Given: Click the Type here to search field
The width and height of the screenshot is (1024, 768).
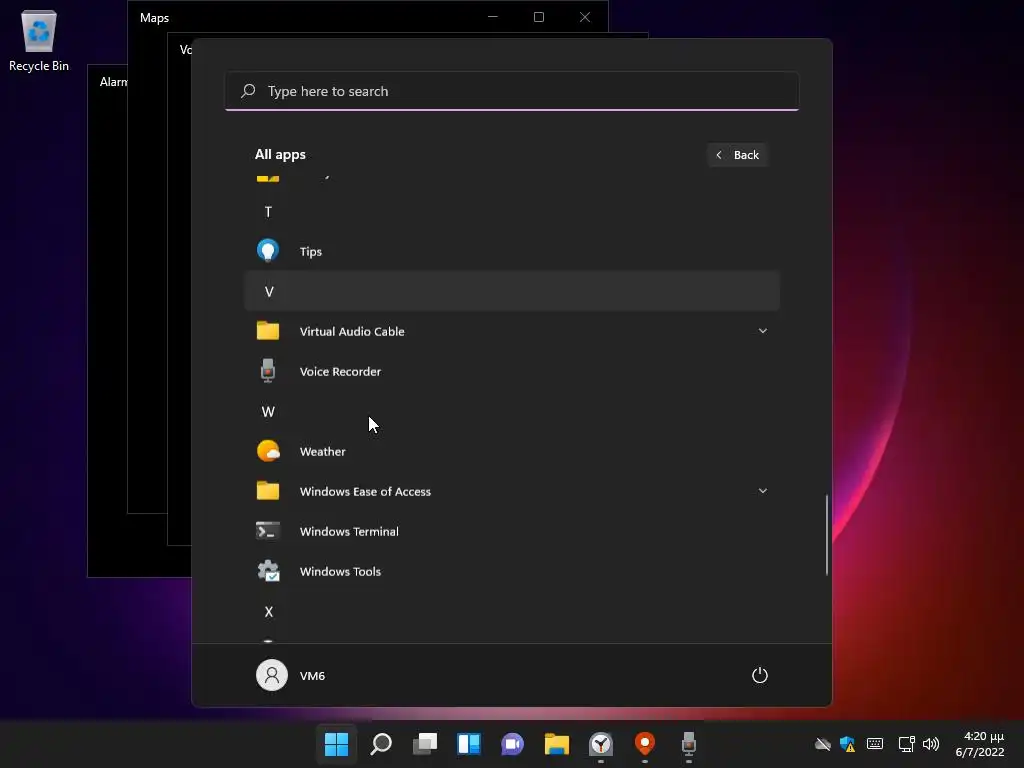Looking at the screenshot, I should [x=512, y=91].
